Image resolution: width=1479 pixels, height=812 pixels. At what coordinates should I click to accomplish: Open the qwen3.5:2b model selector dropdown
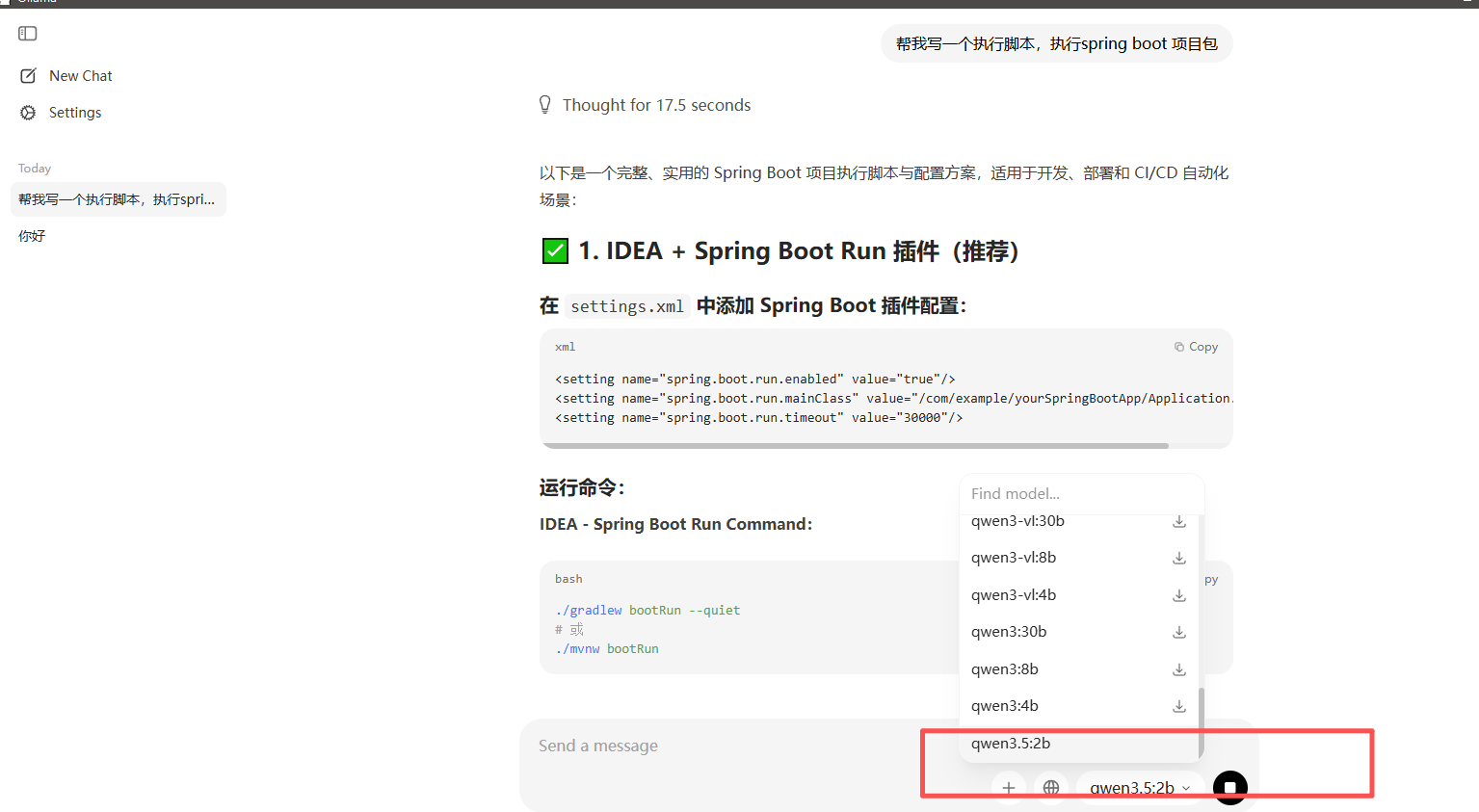(x=1140, y=788)
